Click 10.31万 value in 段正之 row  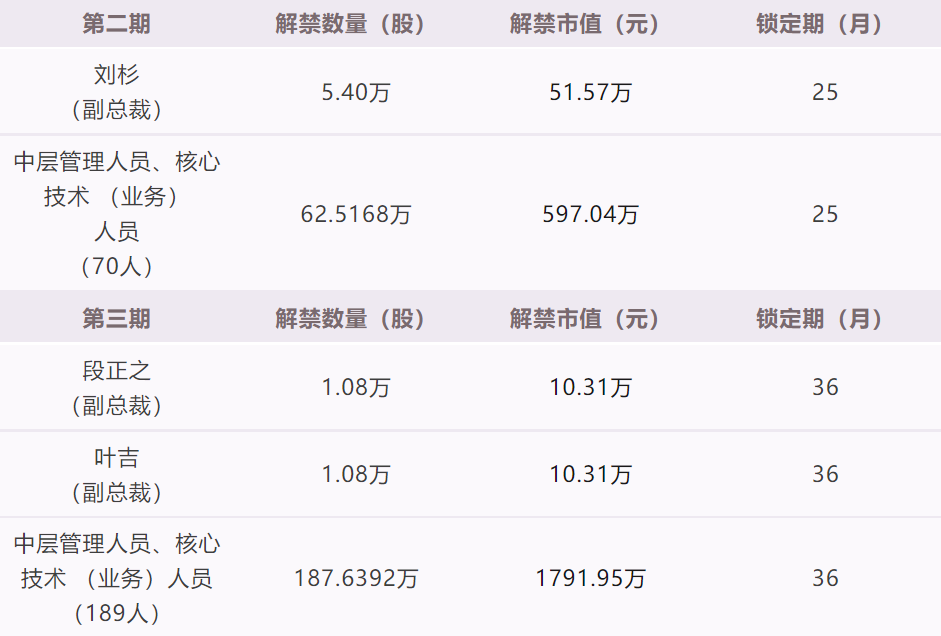(591, 387)
